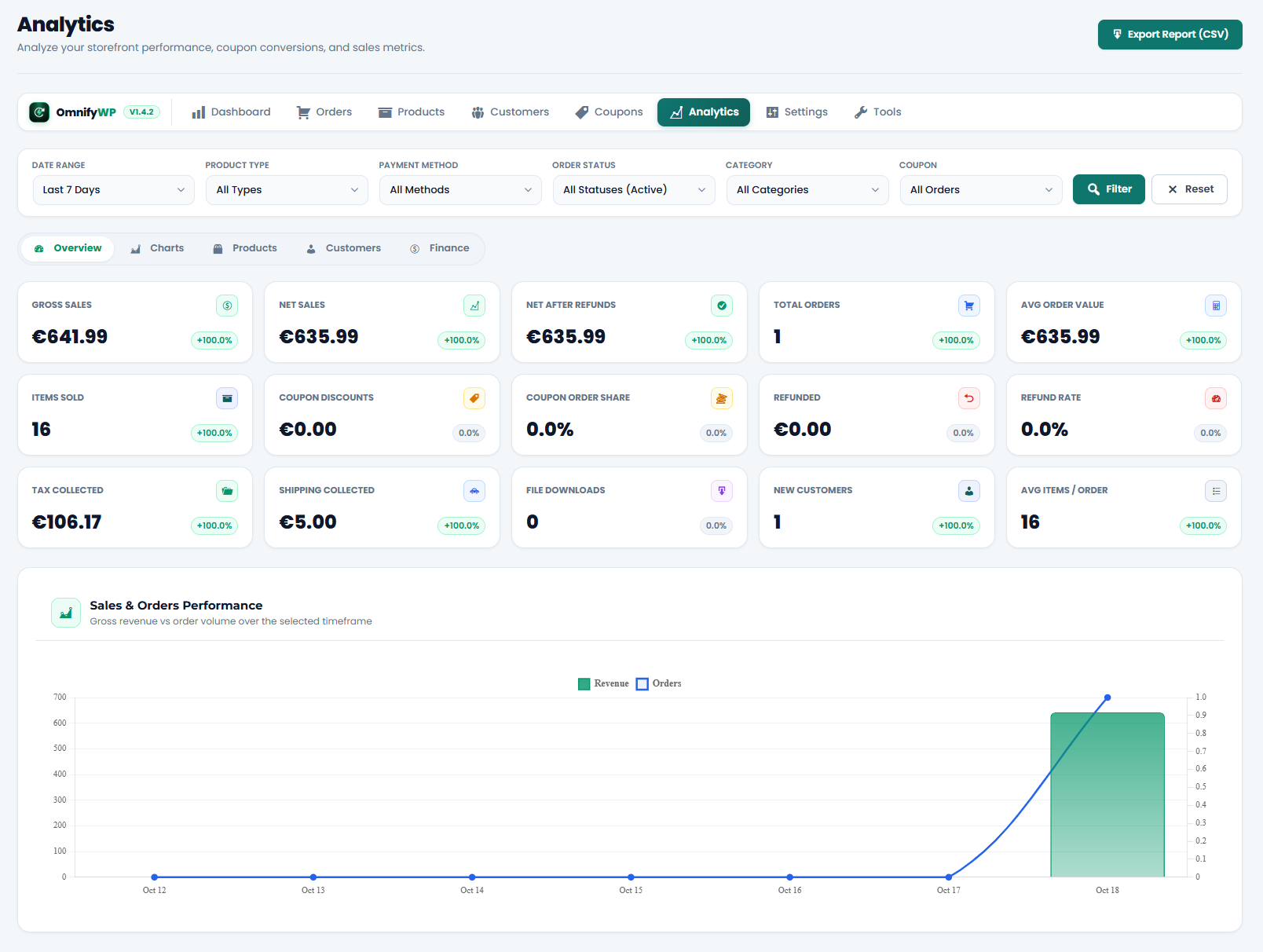This screenshot has width=1263, height=952.
Task: Click the €641.99 gross sales value
Action: click(x=70, y=337)
